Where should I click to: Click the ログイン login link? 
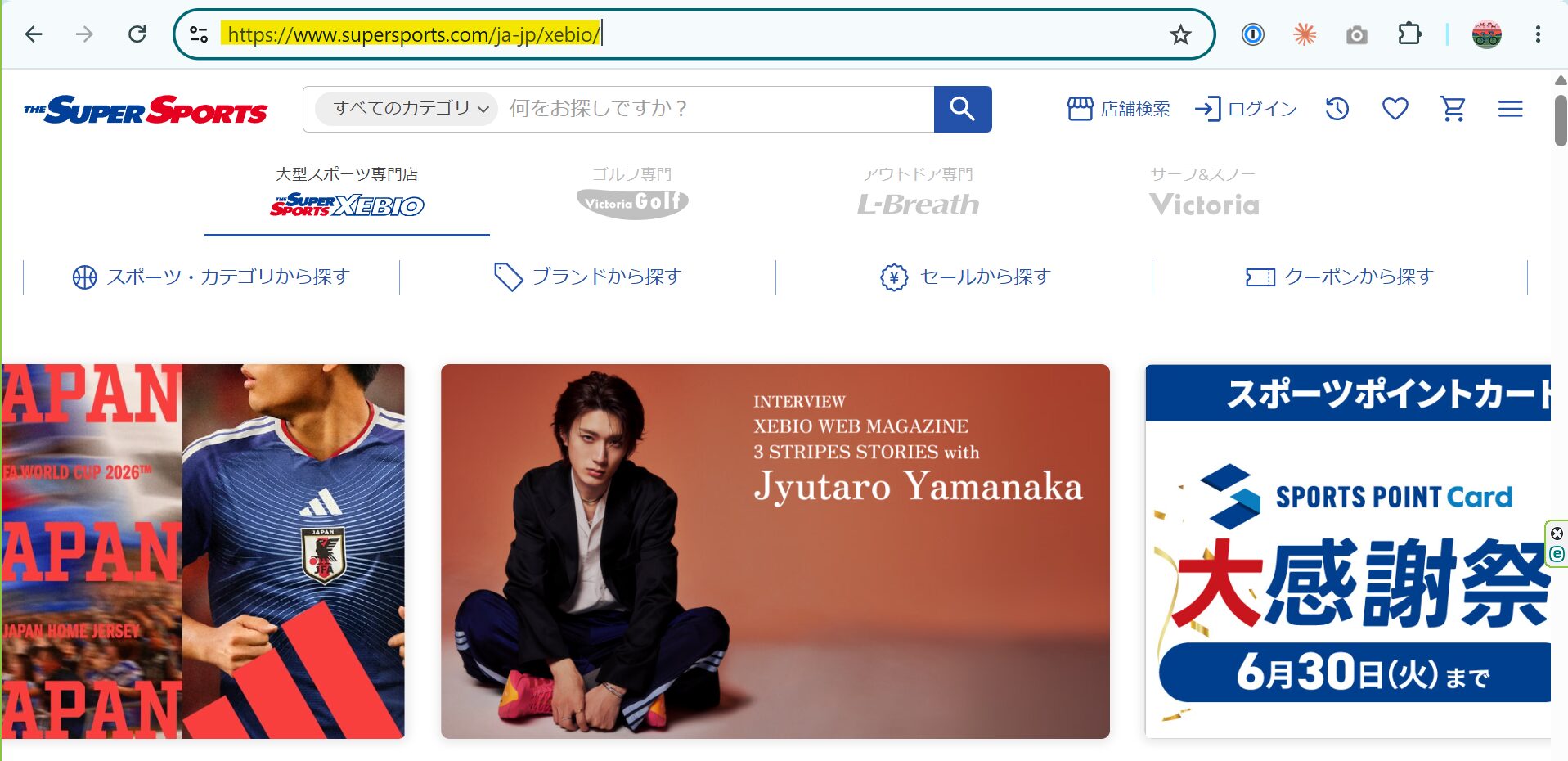(1246, 109)
